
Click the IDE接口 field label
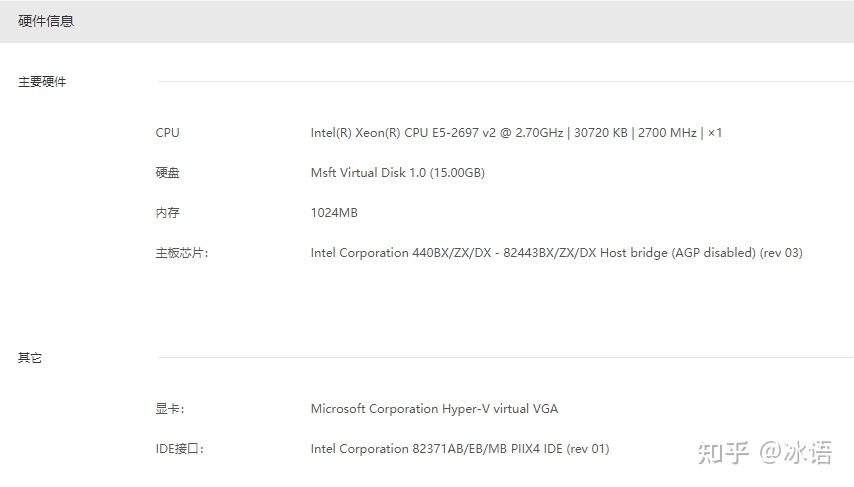click(179, 449)
